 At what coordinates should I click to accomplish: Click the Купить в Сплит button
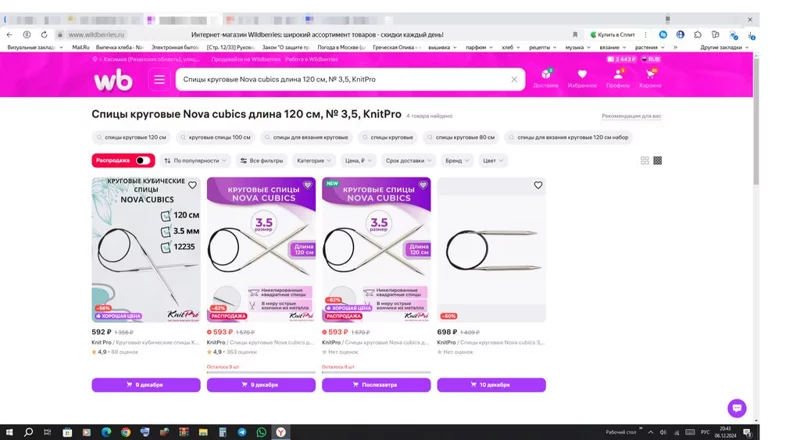click(x=612, y=35)
